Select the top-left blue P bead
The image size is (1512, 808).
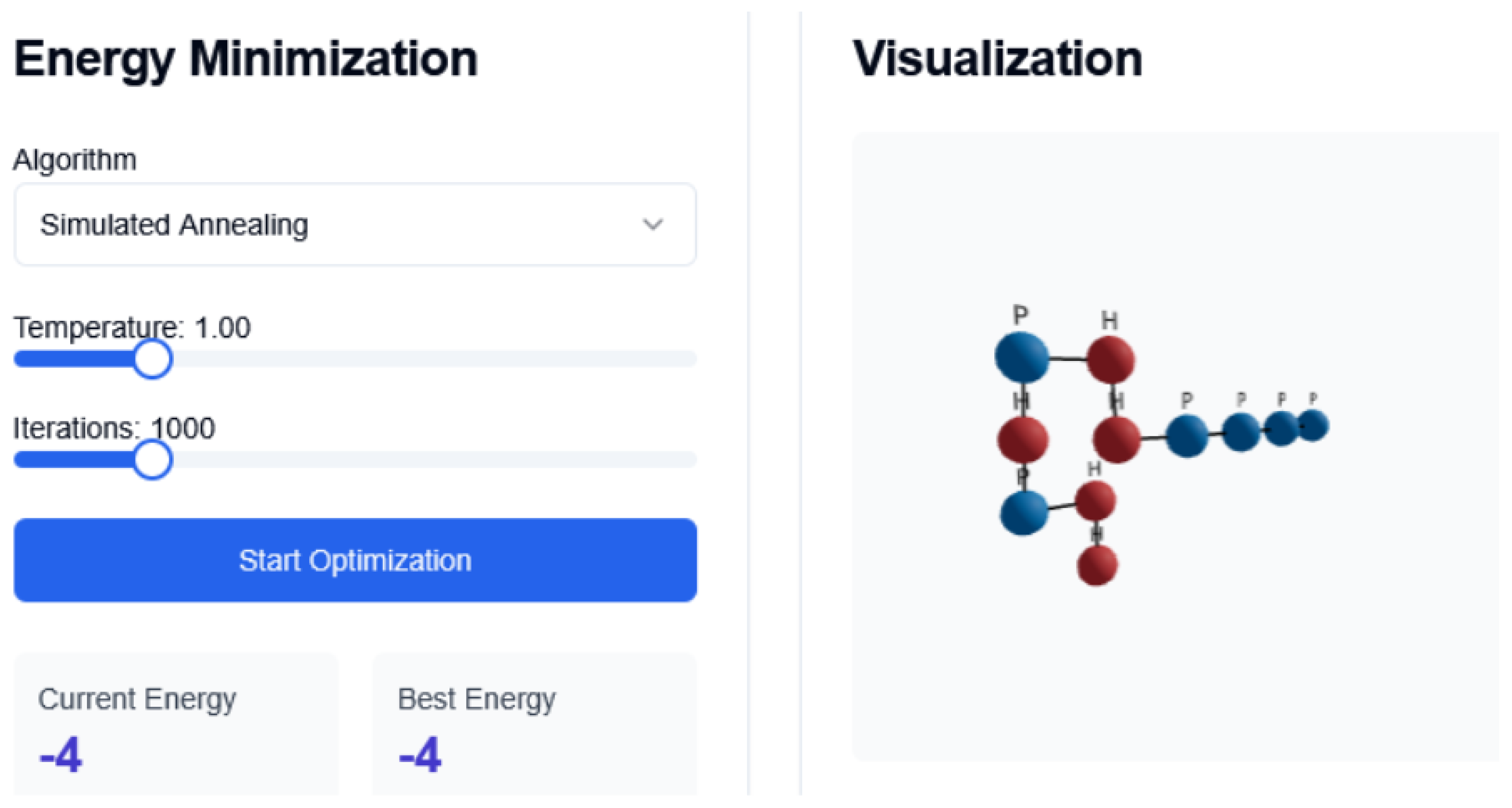(x=1021, y=357)
